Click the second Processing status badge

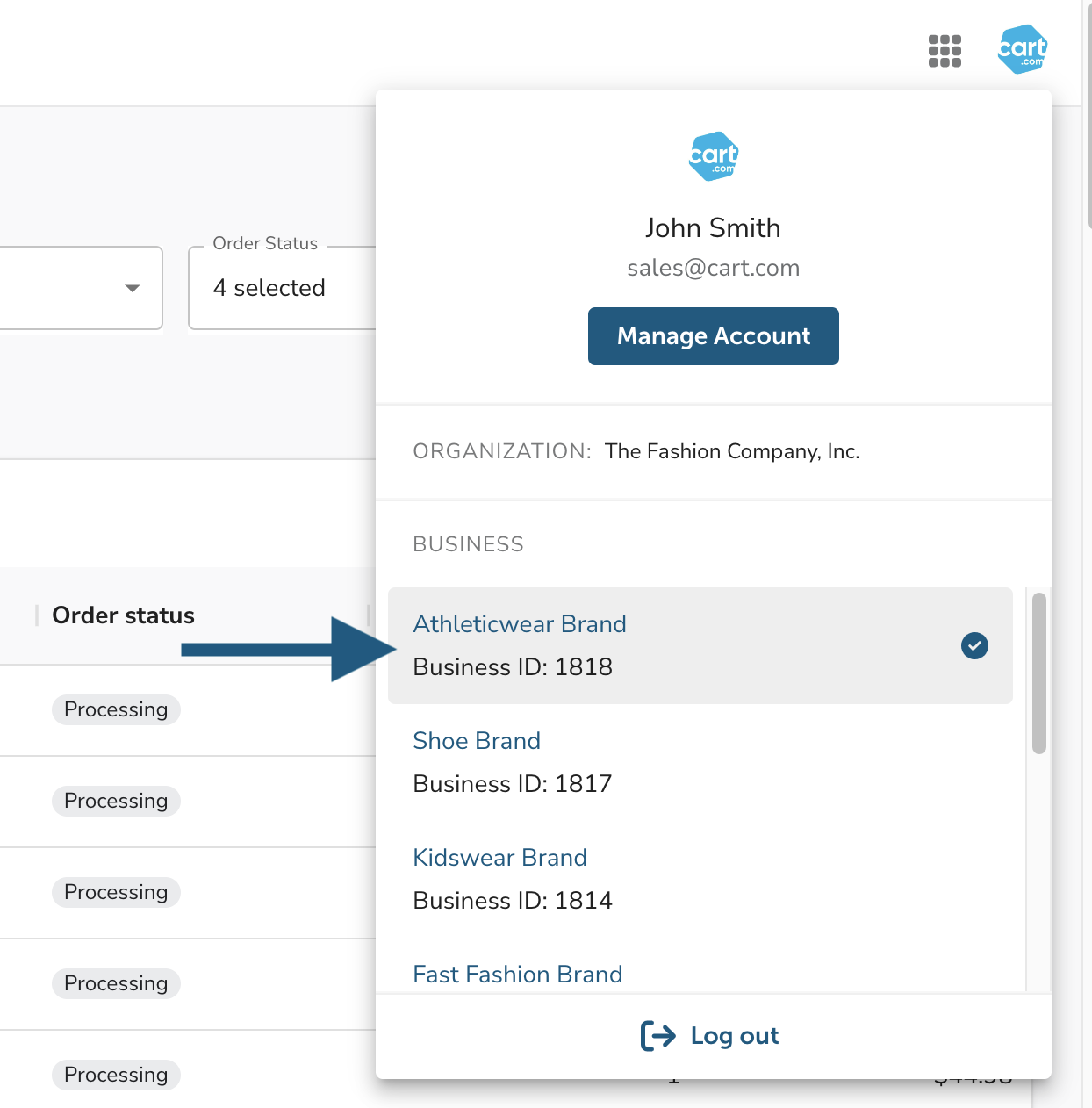coord(116,801)
